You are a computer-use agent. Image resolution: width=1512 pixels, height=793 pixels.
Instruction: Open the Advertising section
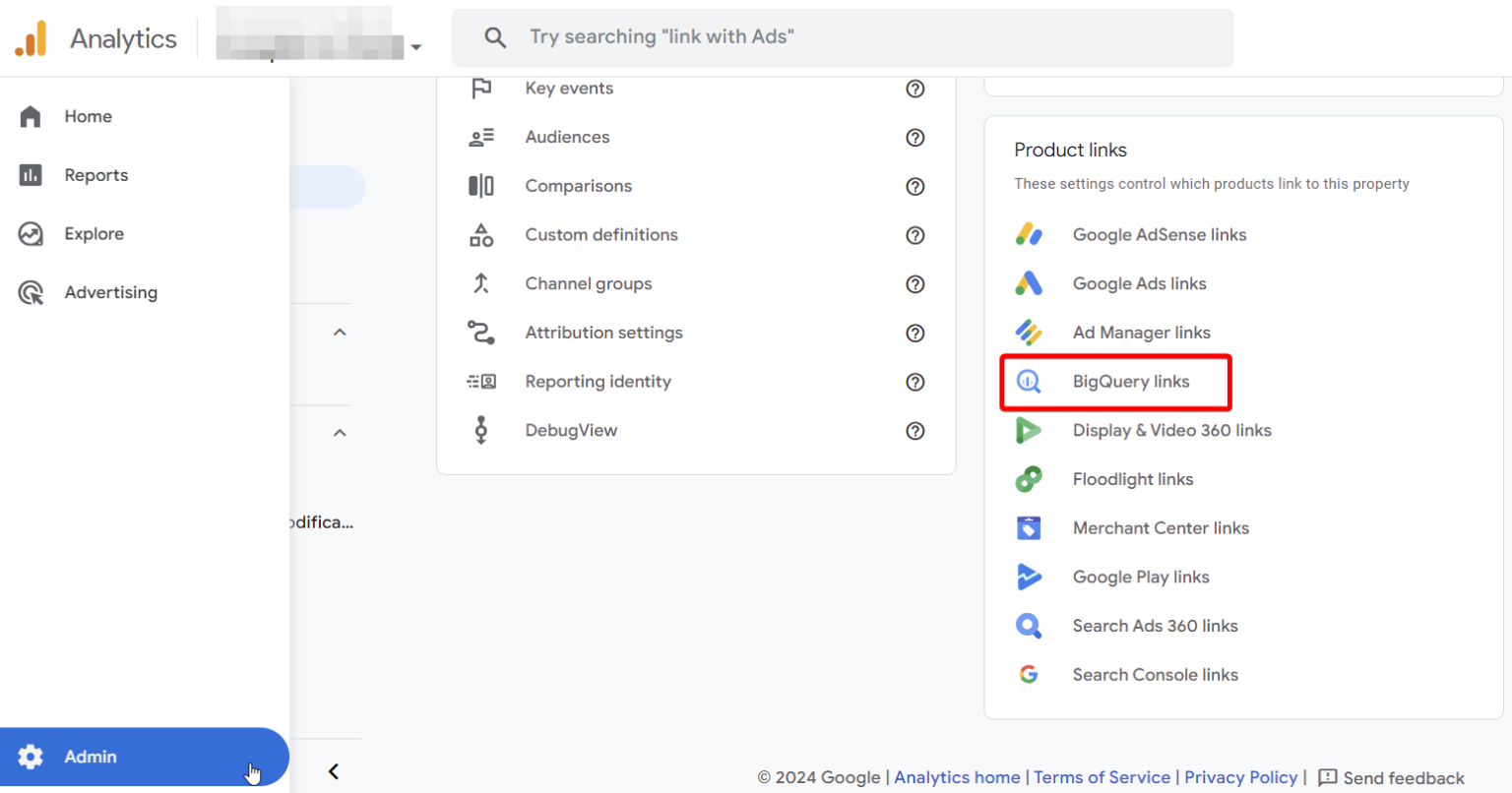click(x=110, y=292)
